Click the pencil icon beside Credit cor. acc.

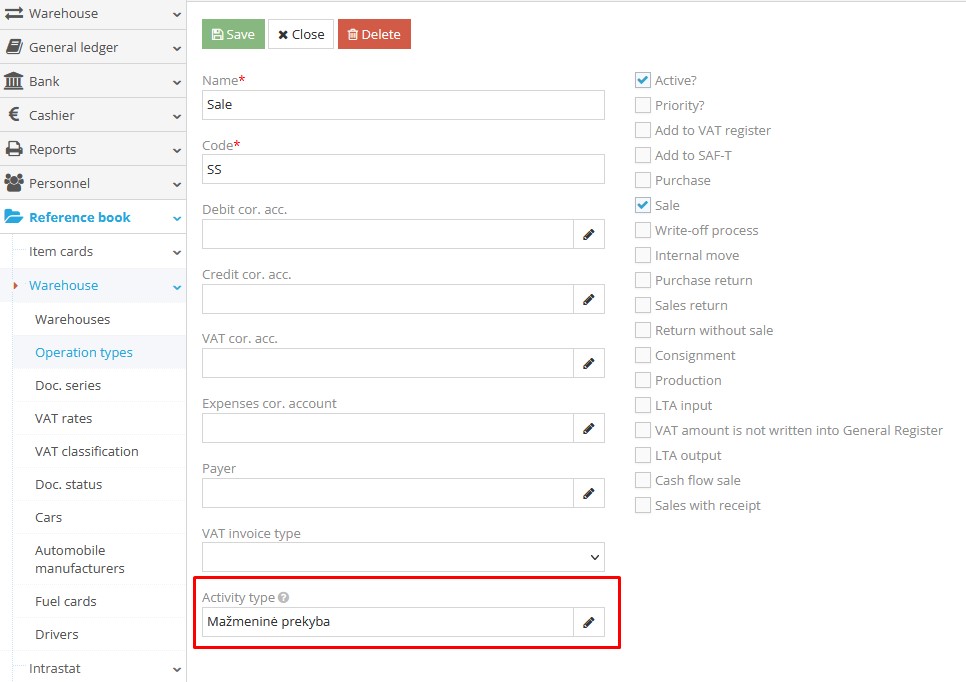(x=589, y=298)
